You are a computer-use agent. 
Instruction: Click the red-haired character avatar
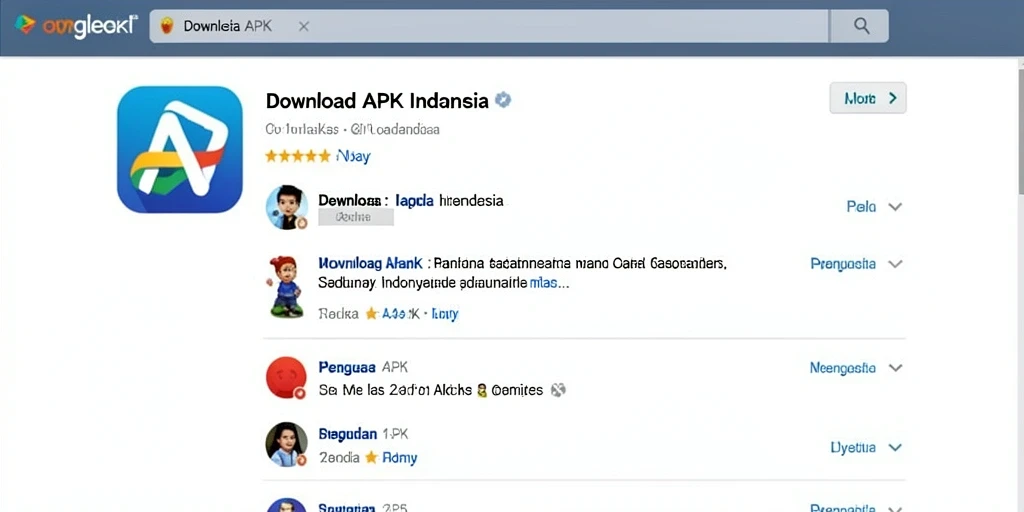click(286, 287)
